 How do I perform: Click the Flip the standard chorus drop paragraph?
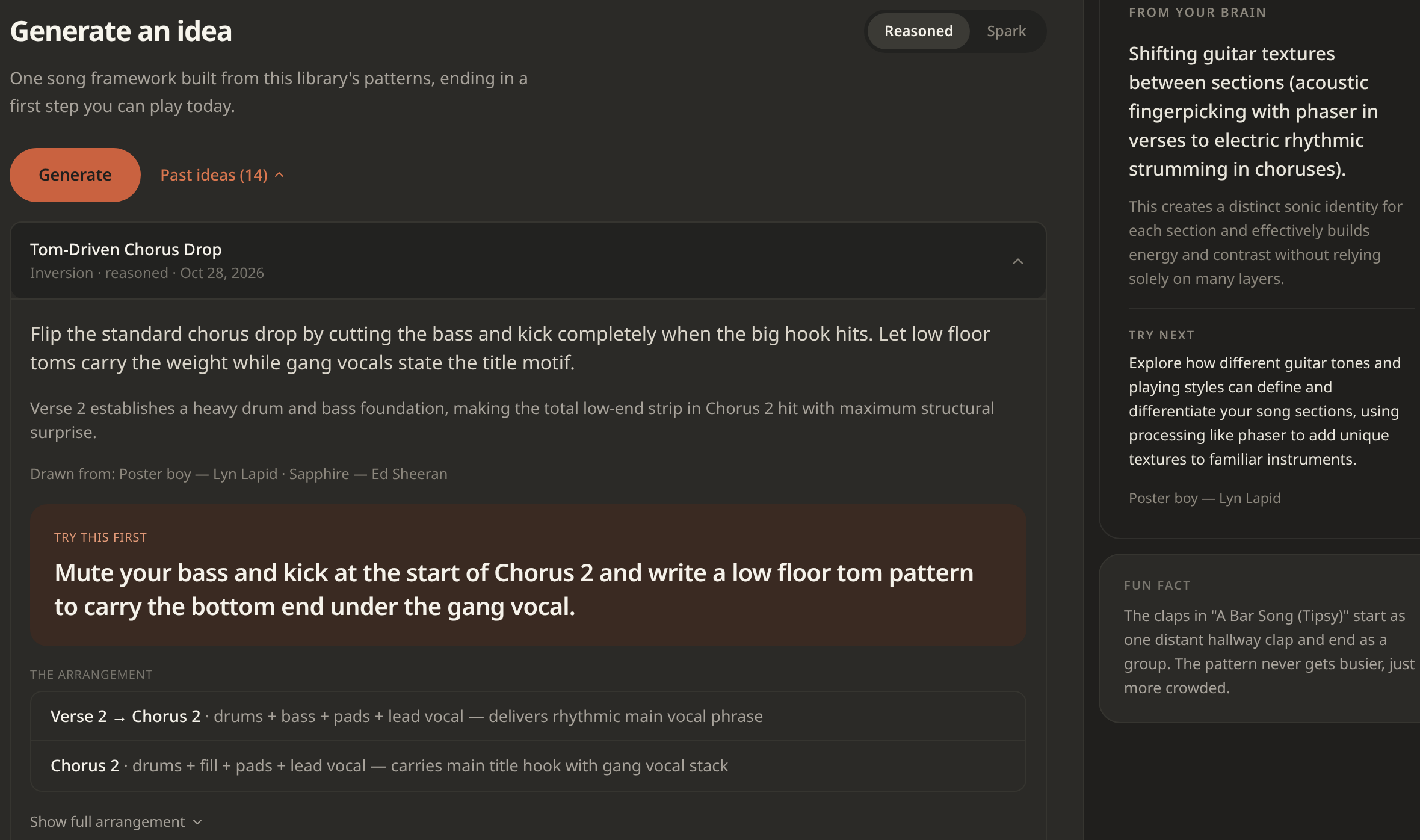click(510, 348)
